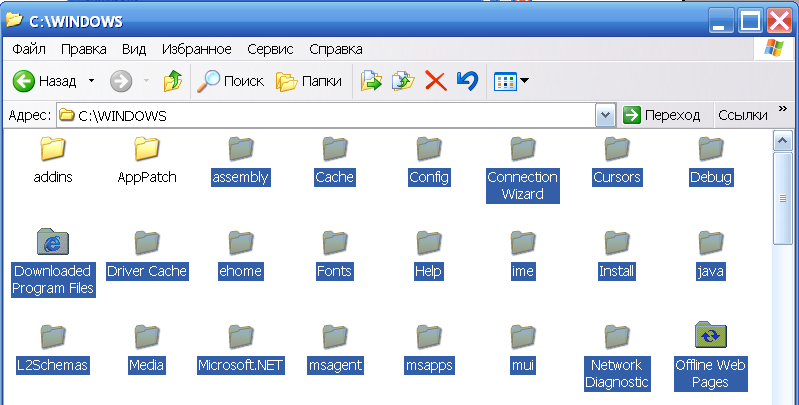Expand the Forward history dropdown arrow
The height and width of the screenshot is (405, 799).
coord(146,80)
